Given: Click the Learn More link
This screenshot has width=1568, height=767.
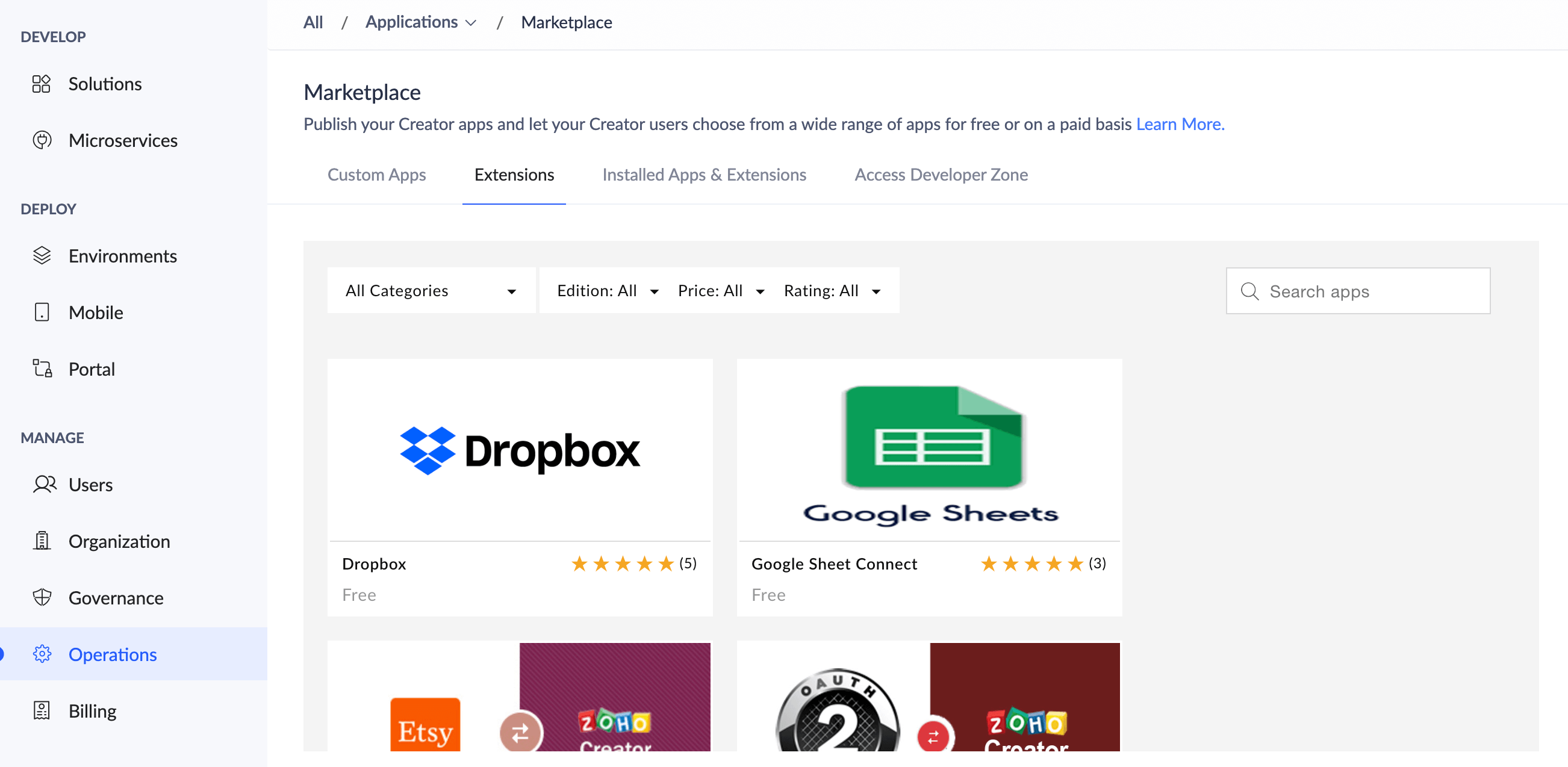Looking at the screenshot, I should point(1180,124).
